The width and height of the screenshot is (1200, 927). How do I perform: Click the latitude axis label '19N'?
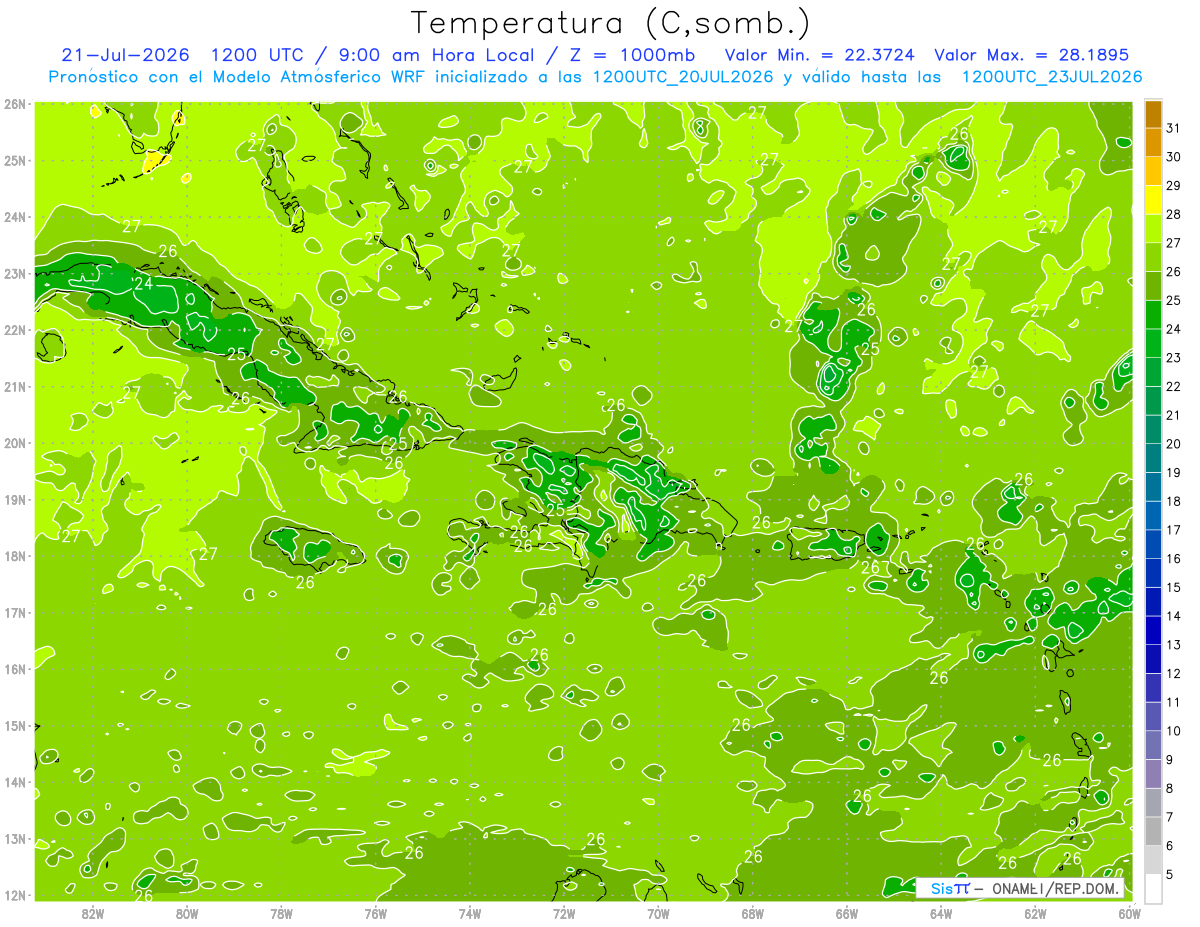pyautogui.click(x=15, y=500)
